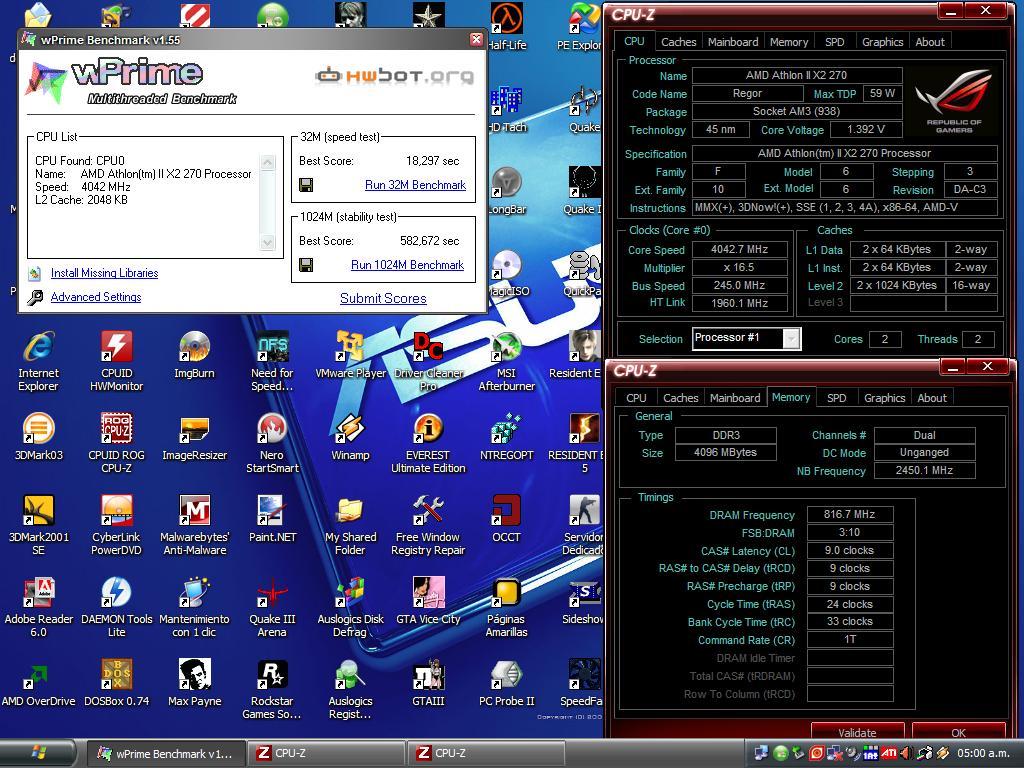
Task: Select wPrime Benchmark taskbar button
Action: coord(166,753)
